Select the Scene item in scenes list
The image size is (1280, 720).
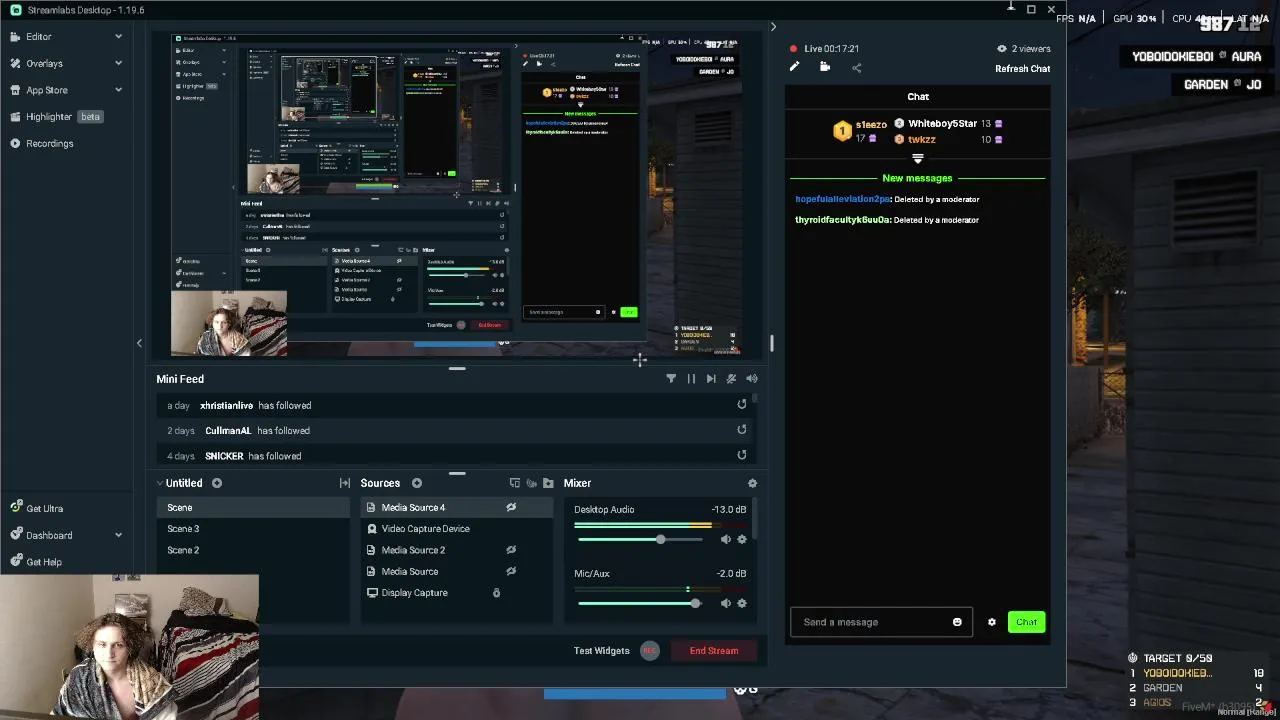pos(254,508)
